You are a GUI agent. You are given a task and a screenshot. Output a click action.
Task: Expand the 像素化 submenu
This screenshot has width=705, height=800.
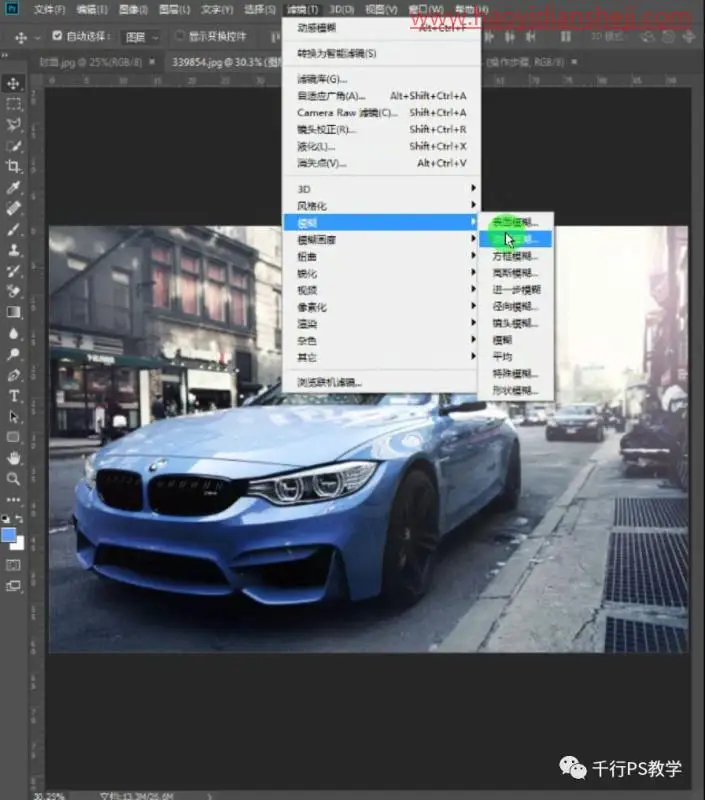point(381,307)
